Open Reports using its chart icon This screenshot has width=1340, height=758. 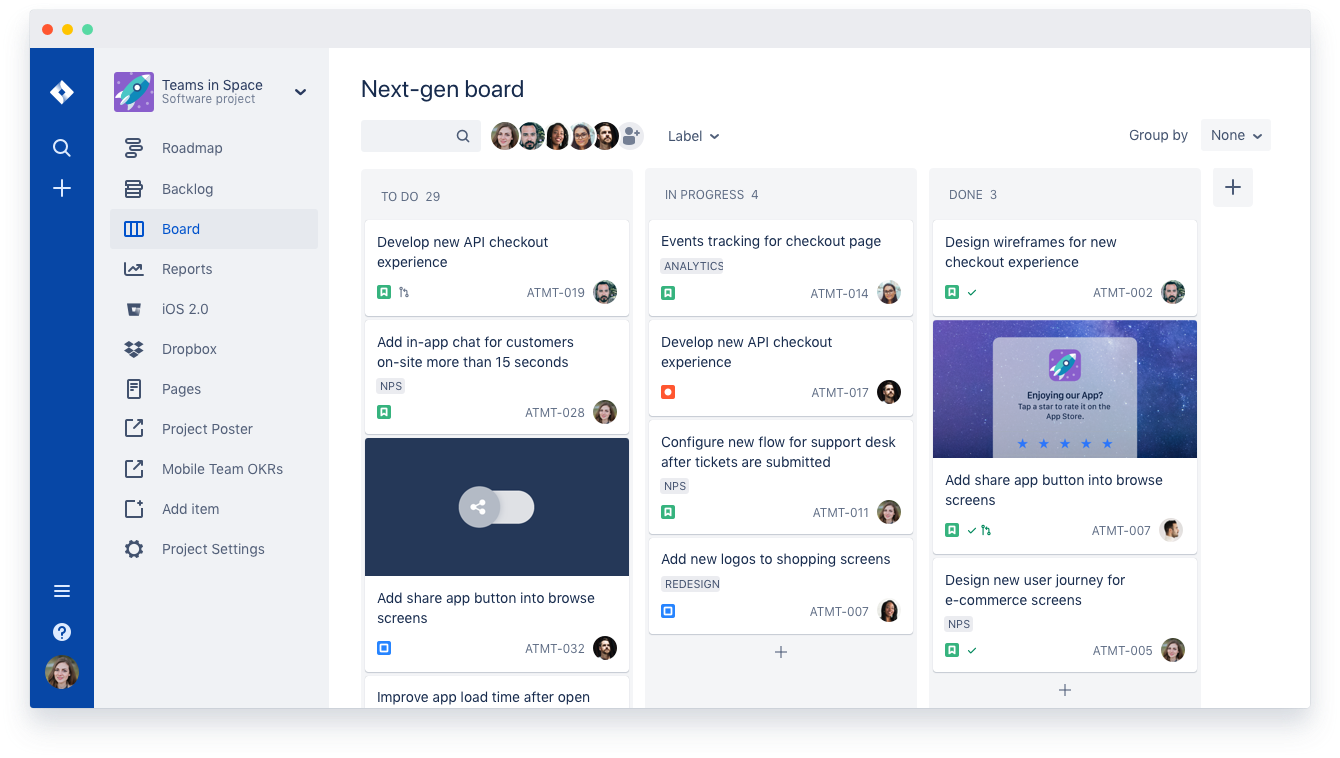[x=135, y=268]
